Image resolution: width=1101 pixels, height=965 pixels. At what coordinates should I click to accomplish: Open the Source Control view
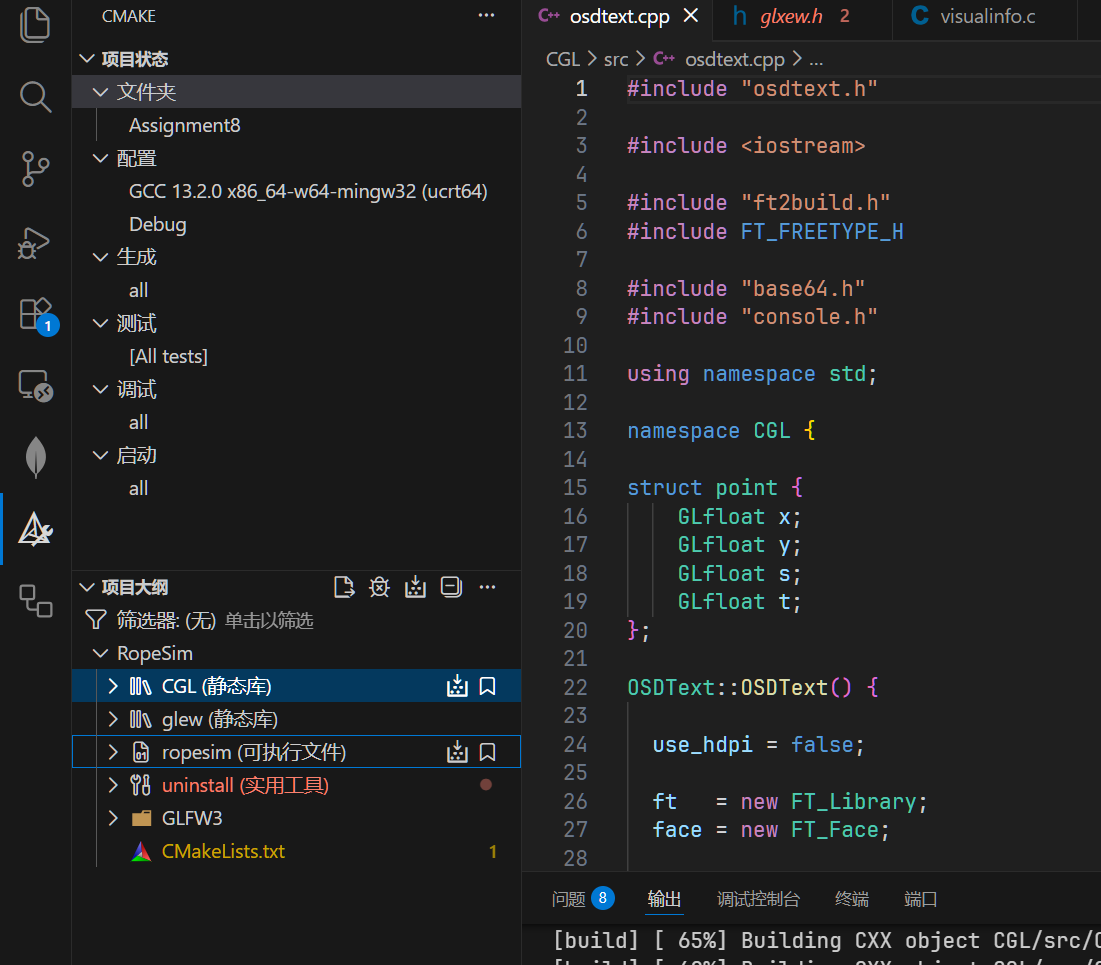click(x=35, y=169)
